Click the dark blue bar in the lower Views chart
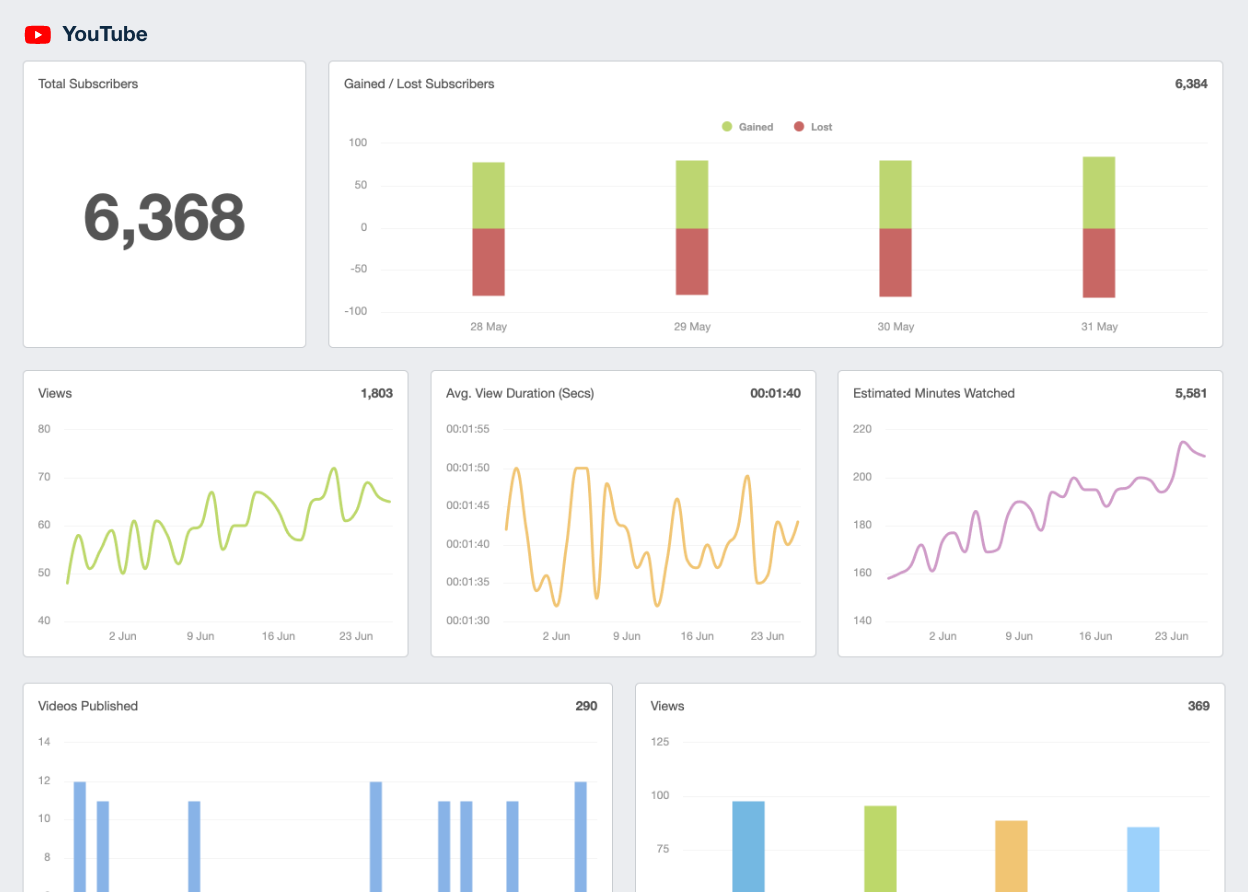The image size is (1248, 892). [x=748, y=846]
